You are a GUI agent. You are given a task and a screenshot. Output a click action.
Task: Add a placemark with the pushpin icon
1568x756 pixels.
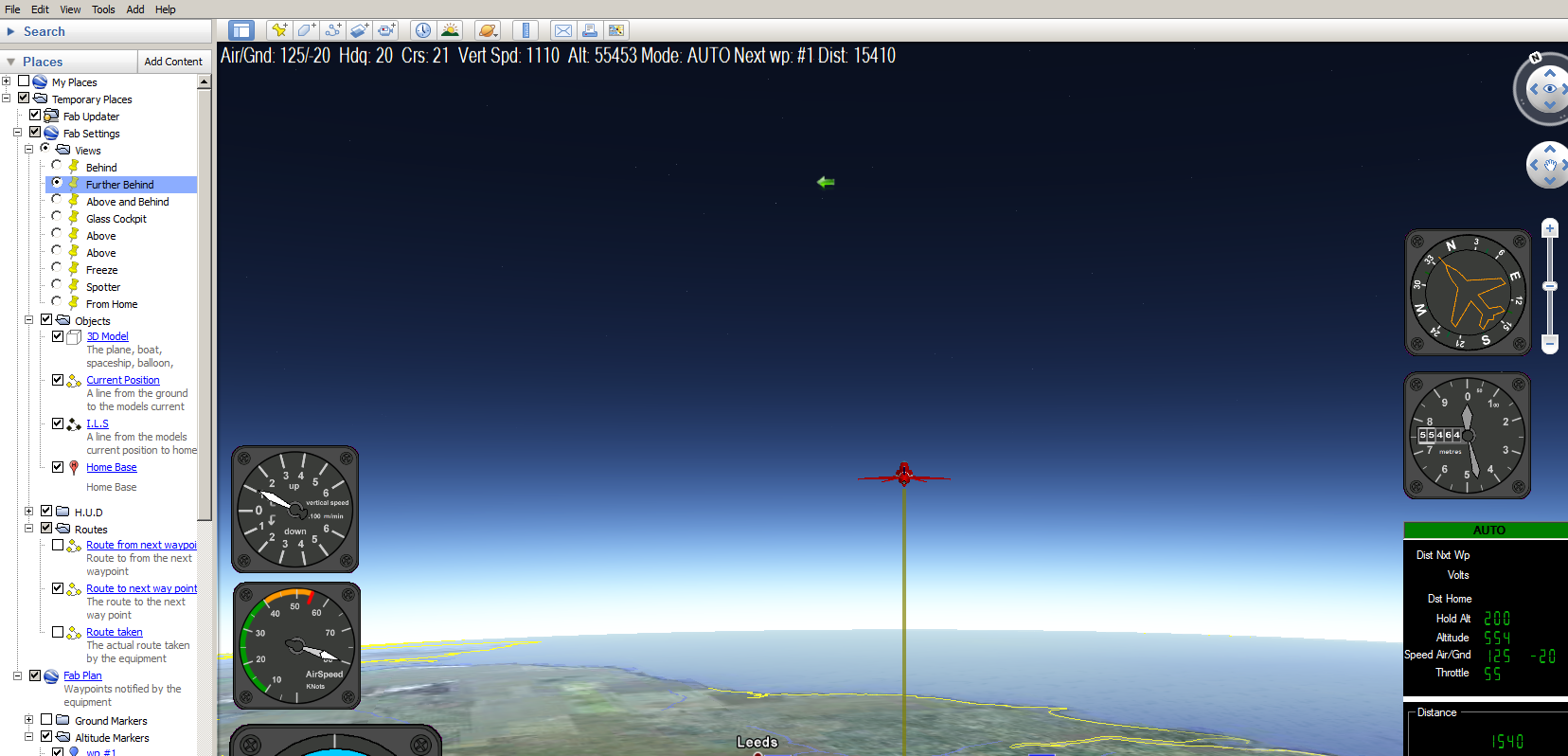coord(279,30)
